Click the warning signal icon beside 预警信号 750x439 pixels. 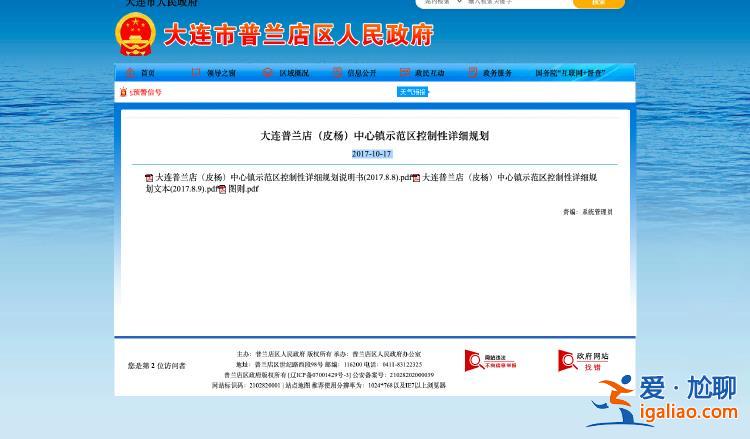pyautogui.click(x=123, y=92)
